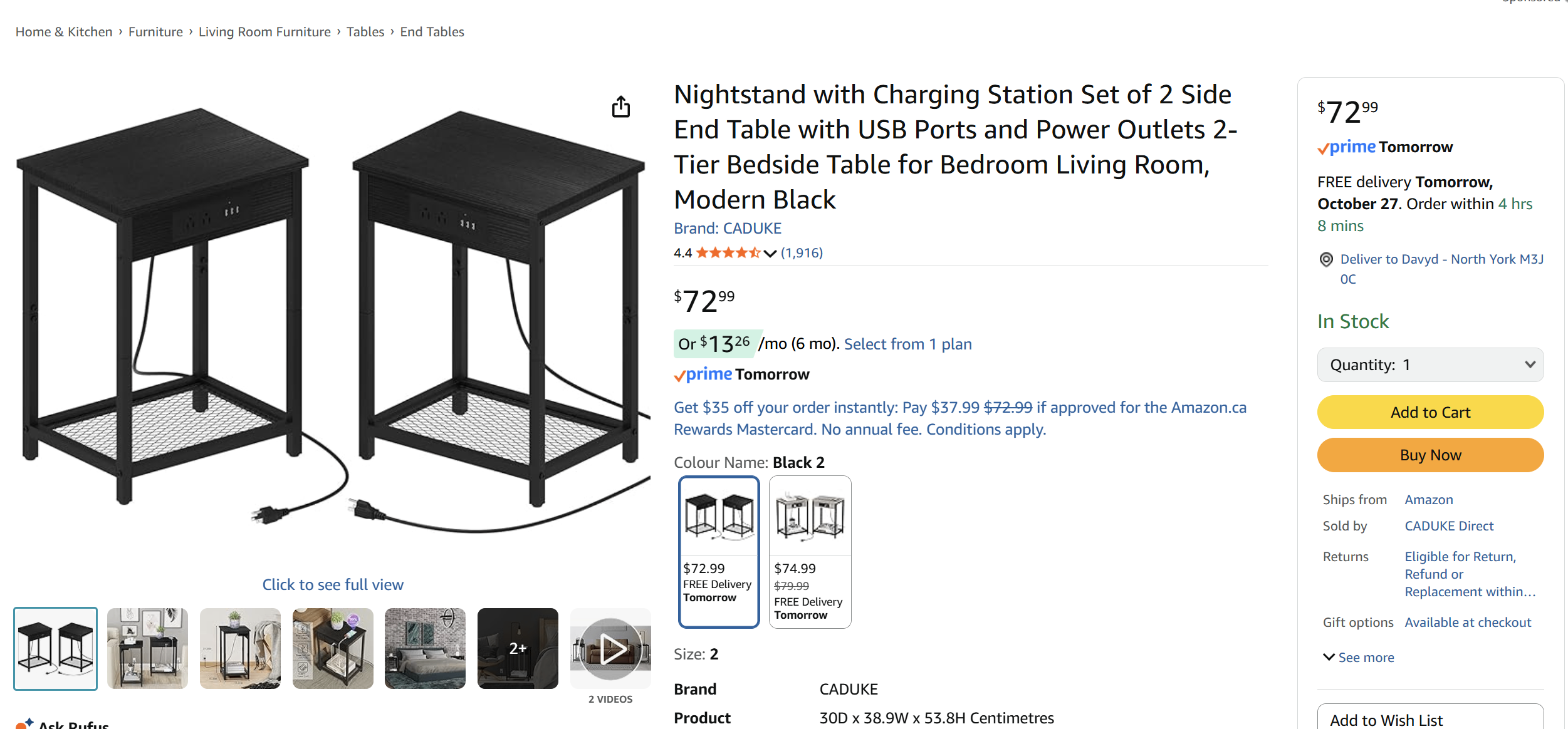The image size is (1568, 729).
Task: Open the Living Room Furniture breadcrumb
Action: click(264, 31)
